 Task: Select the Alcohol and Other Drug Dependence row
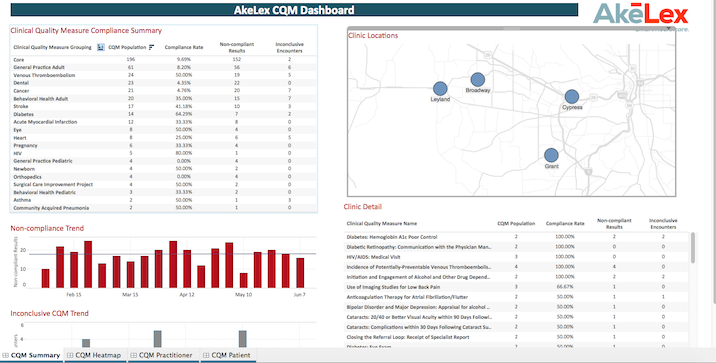tap(517, 277)
